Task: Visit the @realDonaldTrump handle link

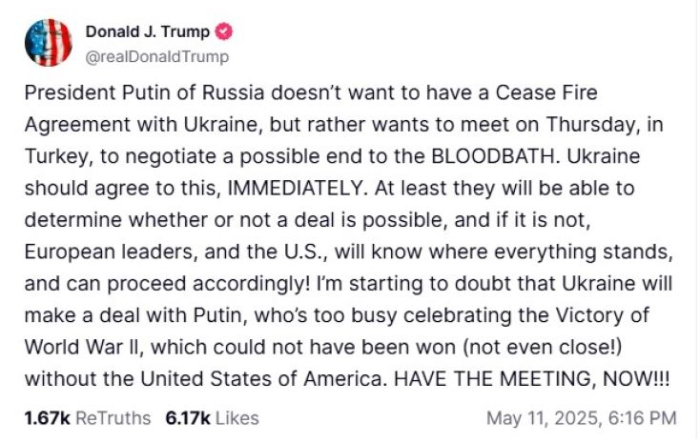Action: 157,57
